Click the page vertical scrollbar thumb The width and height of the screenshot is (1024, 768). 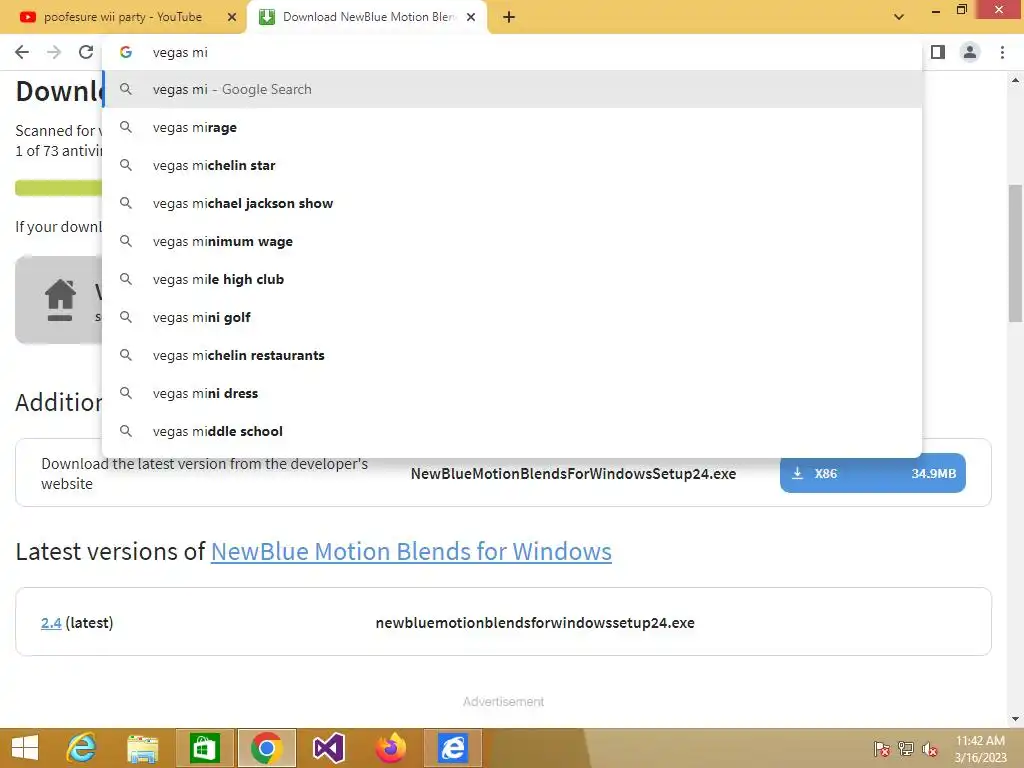point(1015,253)
